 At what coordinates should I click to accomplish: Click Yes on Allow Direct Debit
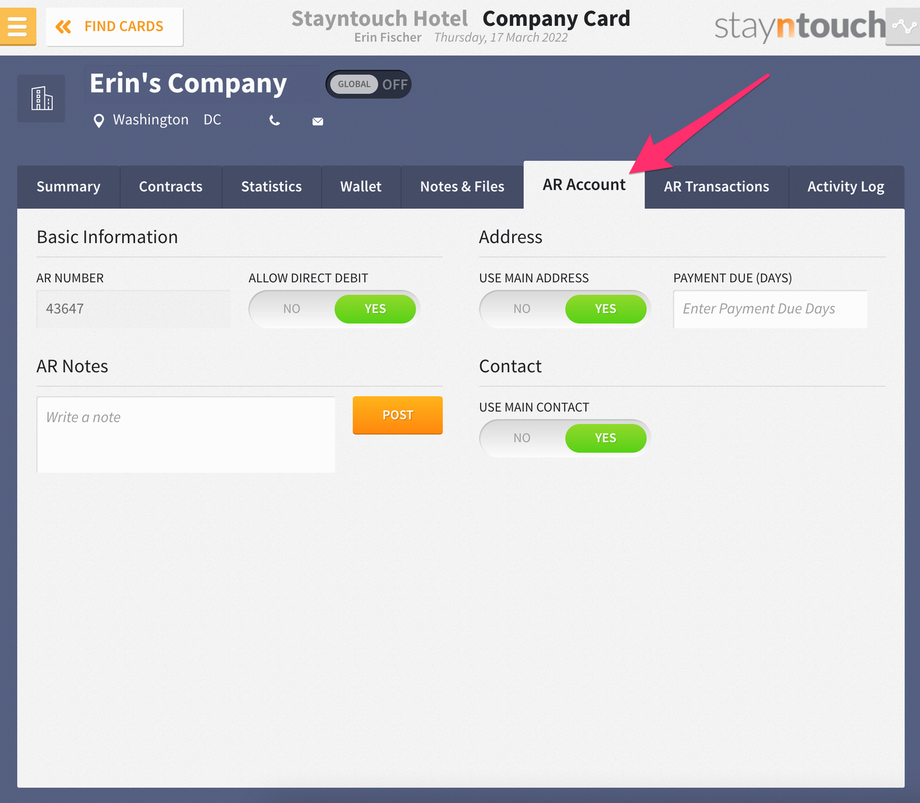click(x=375, y=309)
